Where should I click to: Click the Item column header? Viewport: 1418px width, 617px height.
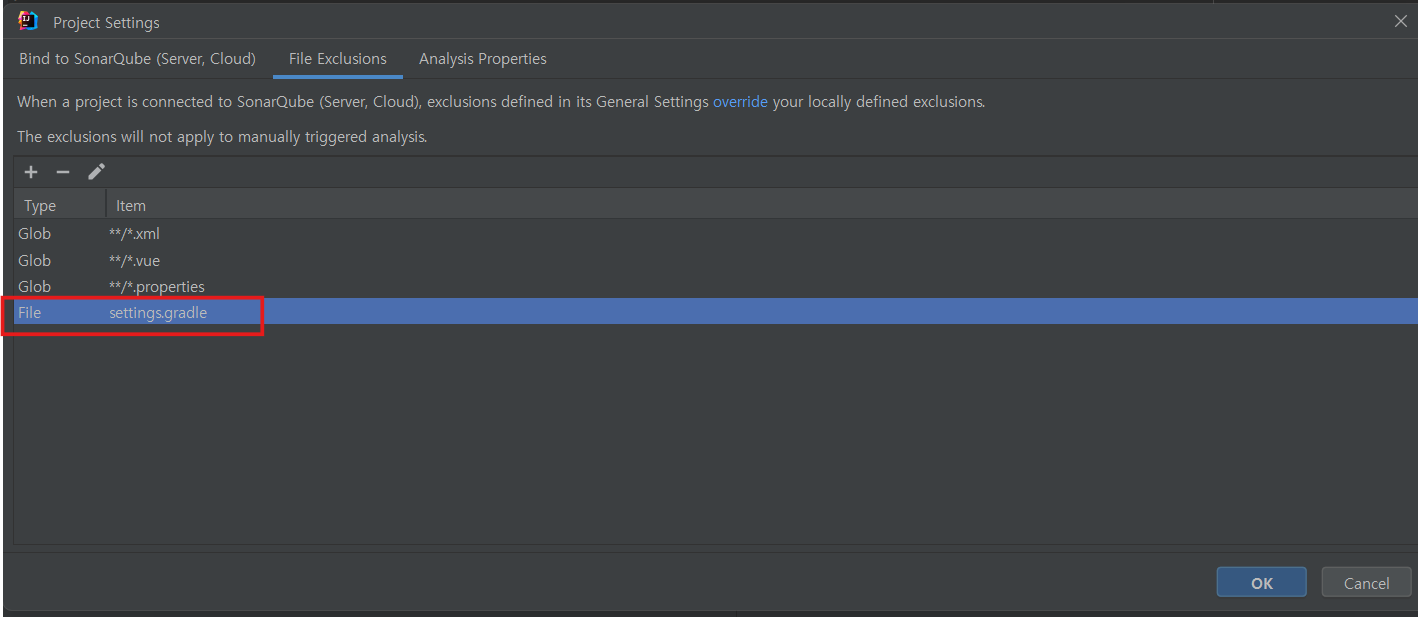[x=761, y=205]
